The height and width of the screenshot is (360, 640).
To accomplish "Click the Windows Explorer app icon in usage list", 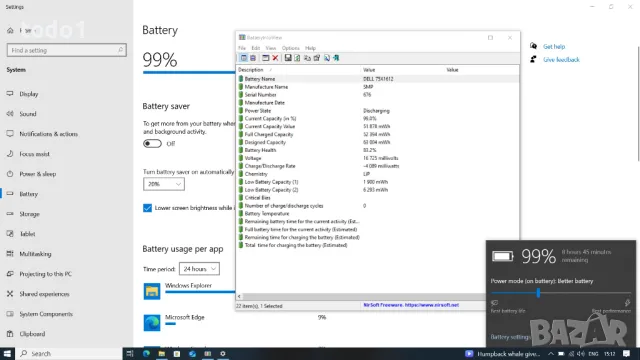I will coord(152,291).
